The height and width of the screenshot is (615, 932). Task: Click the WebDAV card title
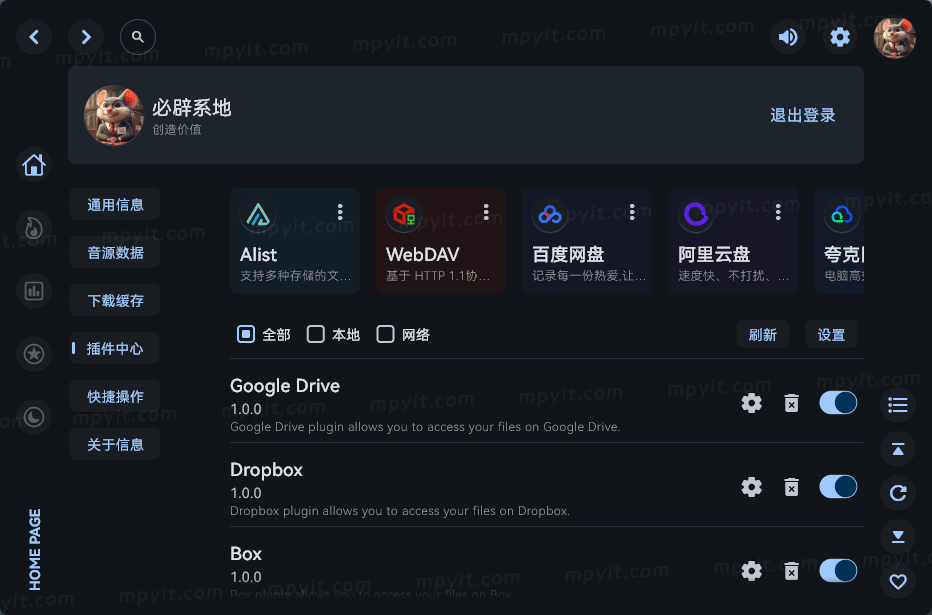click(x=423, y=254)
